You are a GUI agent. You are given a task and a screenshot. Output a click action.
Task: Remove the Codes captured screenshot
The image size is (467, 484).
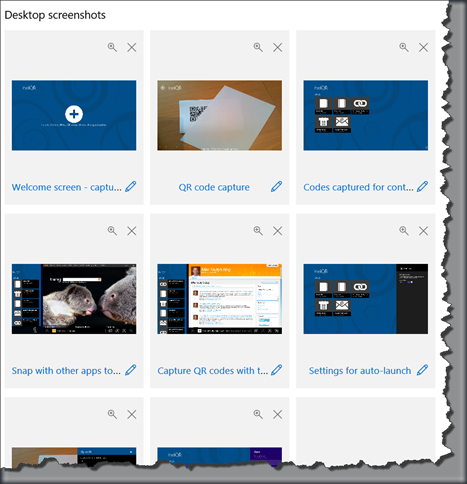(423, 47)
